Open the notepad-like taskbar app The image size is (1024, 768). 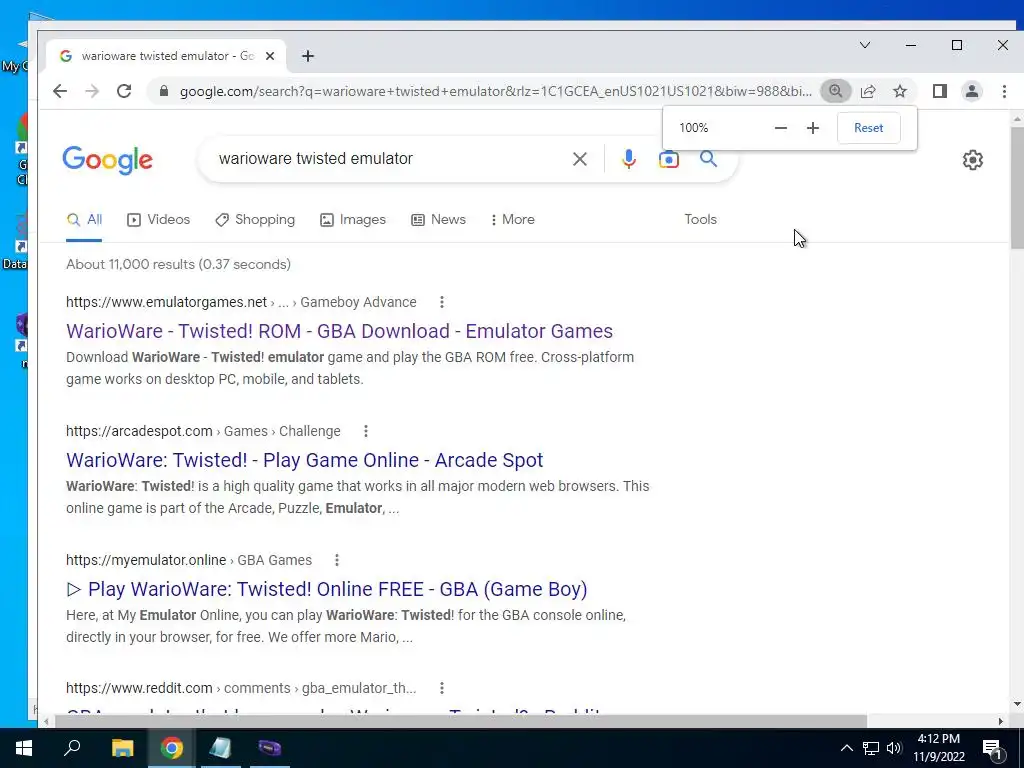coord(220,748)
